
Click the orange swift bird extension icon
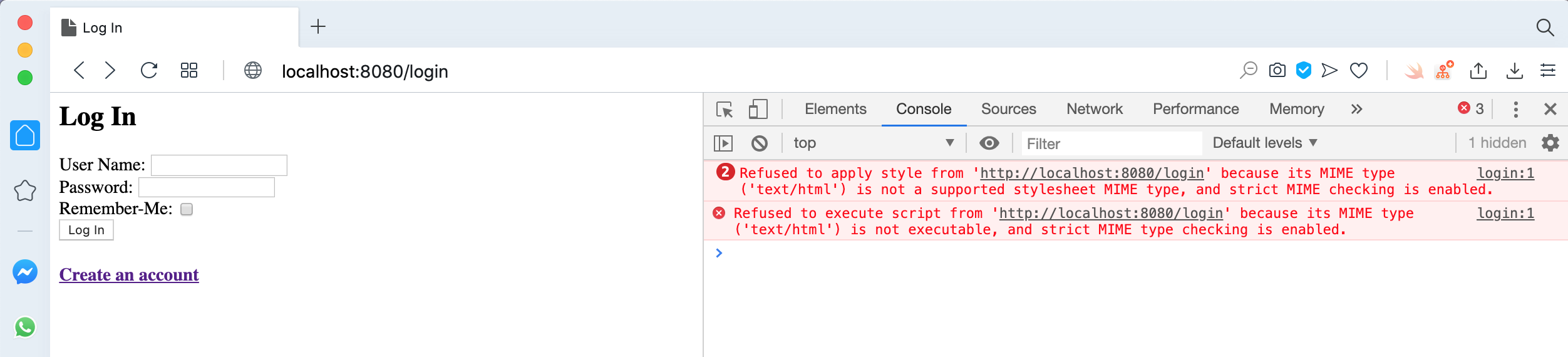1414,71
